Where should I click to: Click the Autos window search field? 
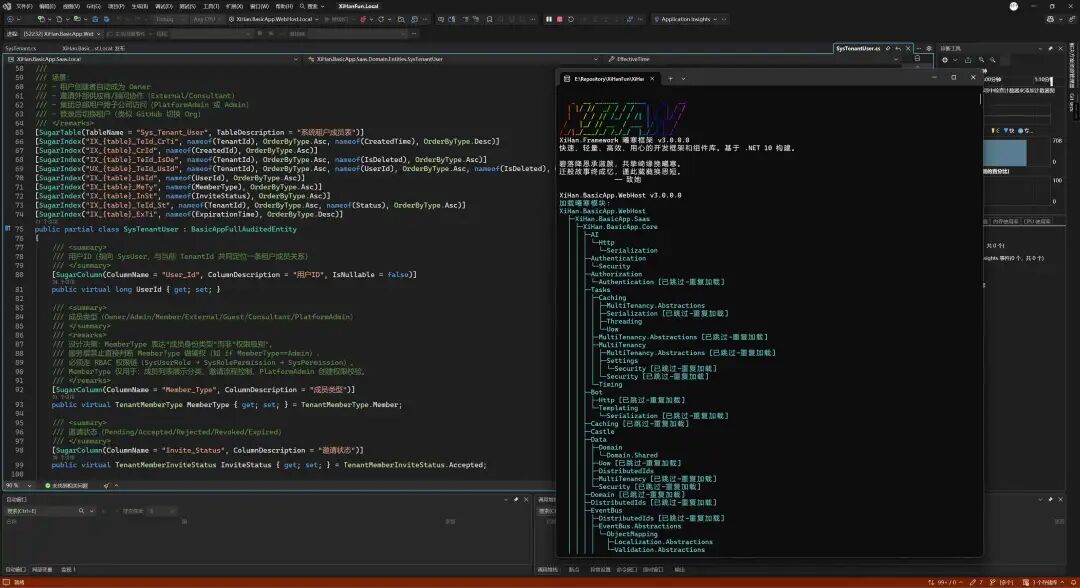pos(41,511)
